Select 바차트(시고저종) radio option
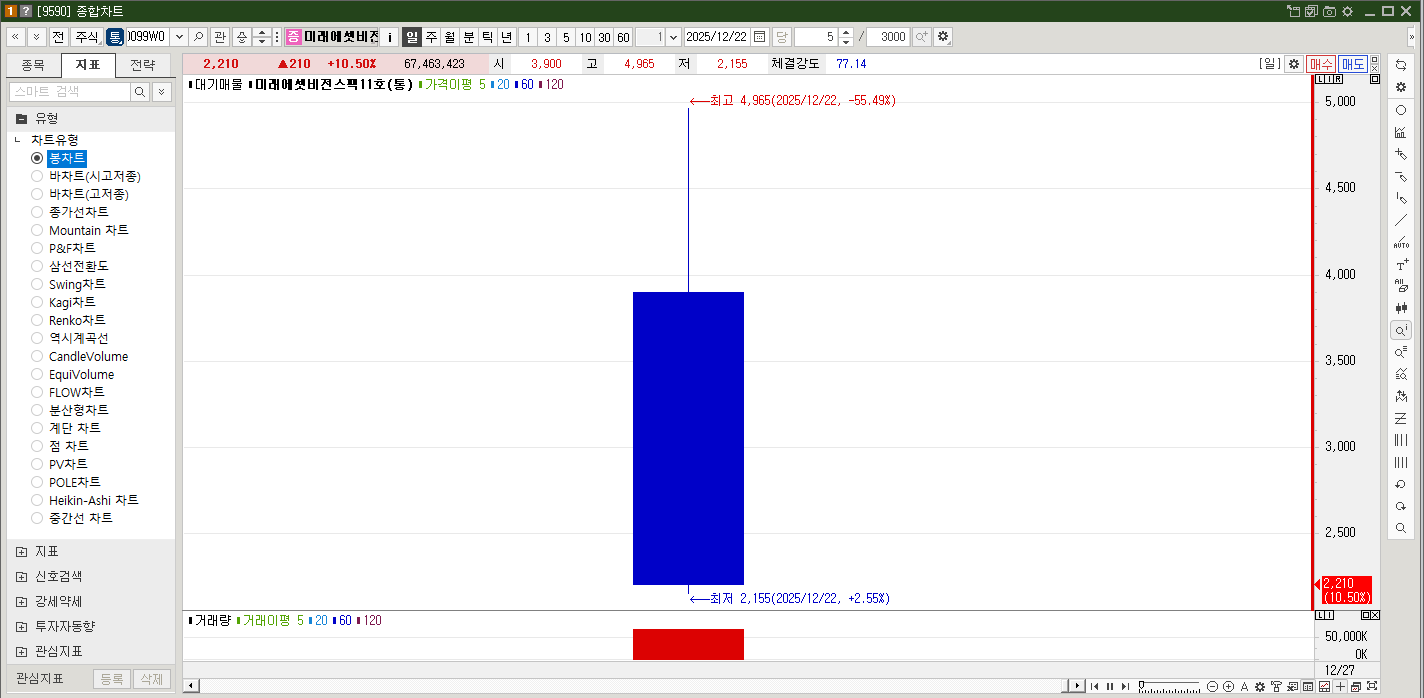The width and height of the screenshot is (1424, 698). coord(86,176)
